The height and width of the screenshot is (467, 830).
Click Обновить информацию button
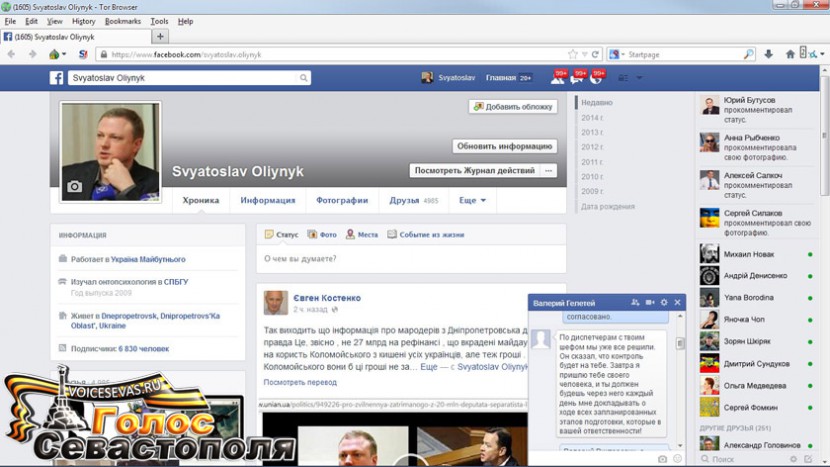click(505, 146)
